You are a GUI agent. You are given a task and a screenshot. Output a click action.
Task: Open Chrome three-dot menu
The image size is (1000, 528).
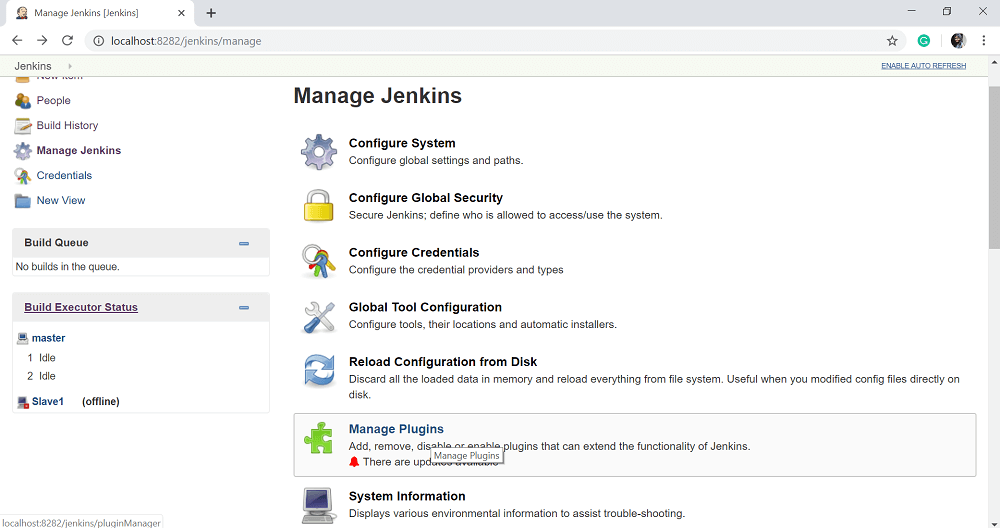click(983, 41)
